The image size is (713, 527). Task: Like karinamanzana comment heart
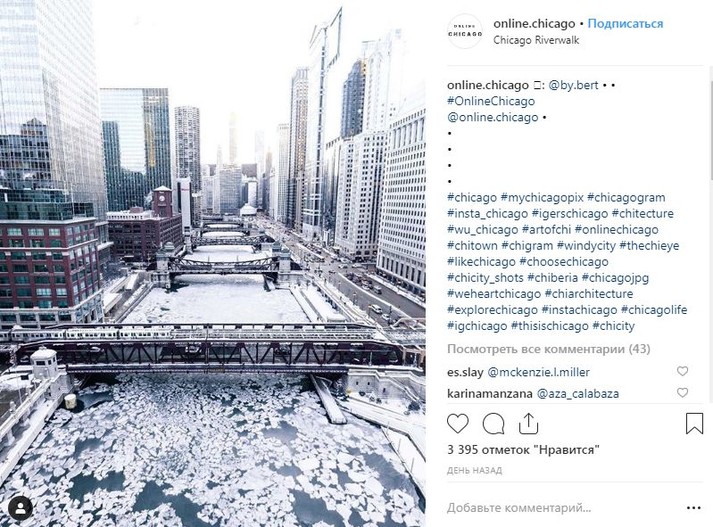click(x=682, y=392)
